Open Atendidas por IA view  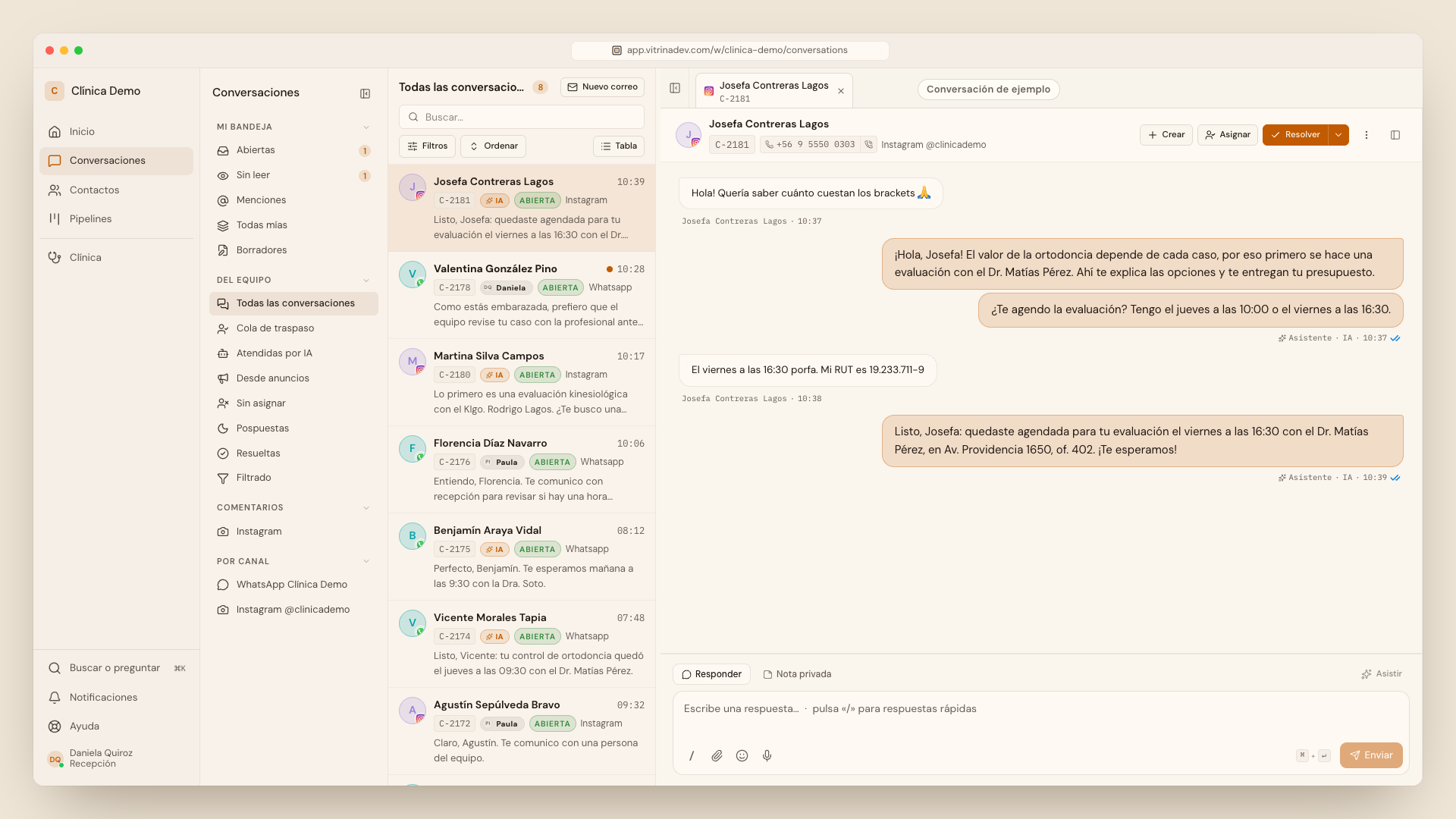click(293, 353)
